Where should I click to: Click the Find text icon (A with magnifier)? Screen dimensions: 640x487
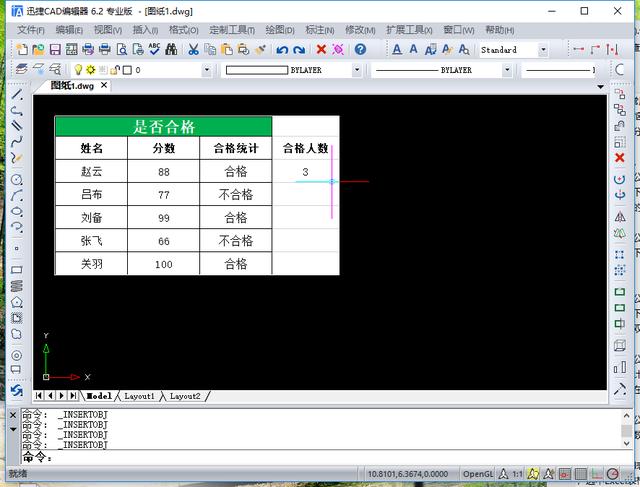pos(464,50)
